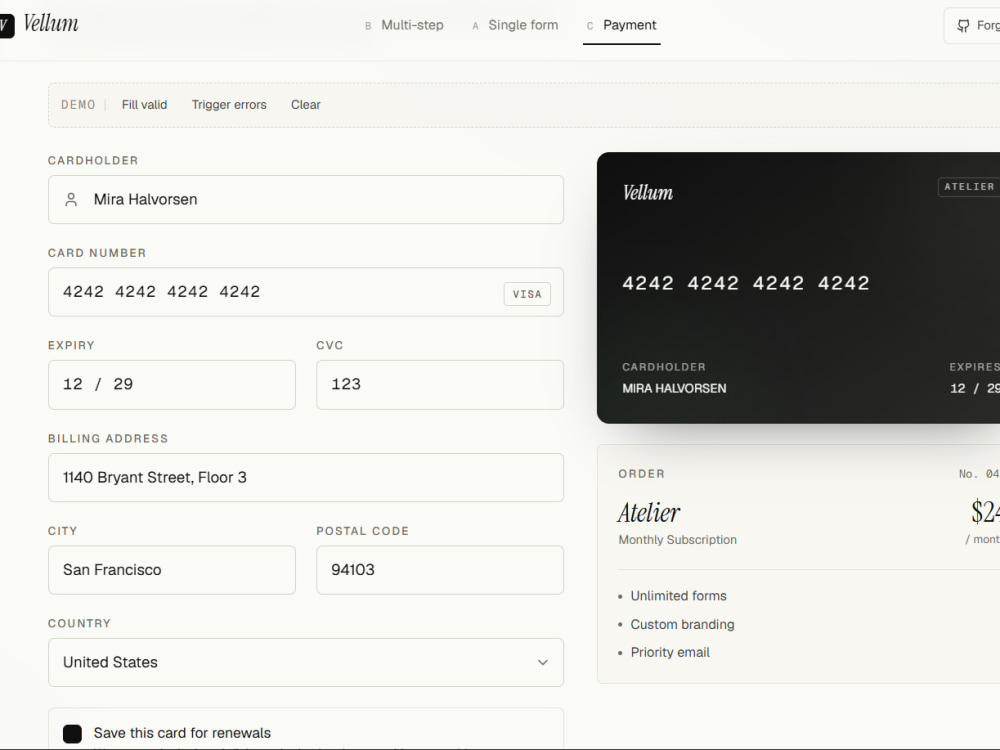Click the Atelier order title
The image size is (1000, 750).
[649, 513]
